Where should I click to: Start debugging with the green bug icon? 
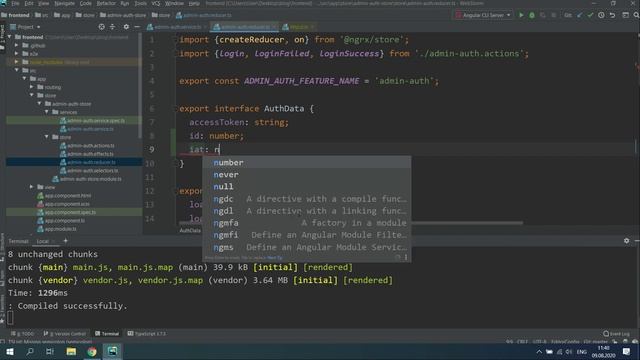pos(532,15)
